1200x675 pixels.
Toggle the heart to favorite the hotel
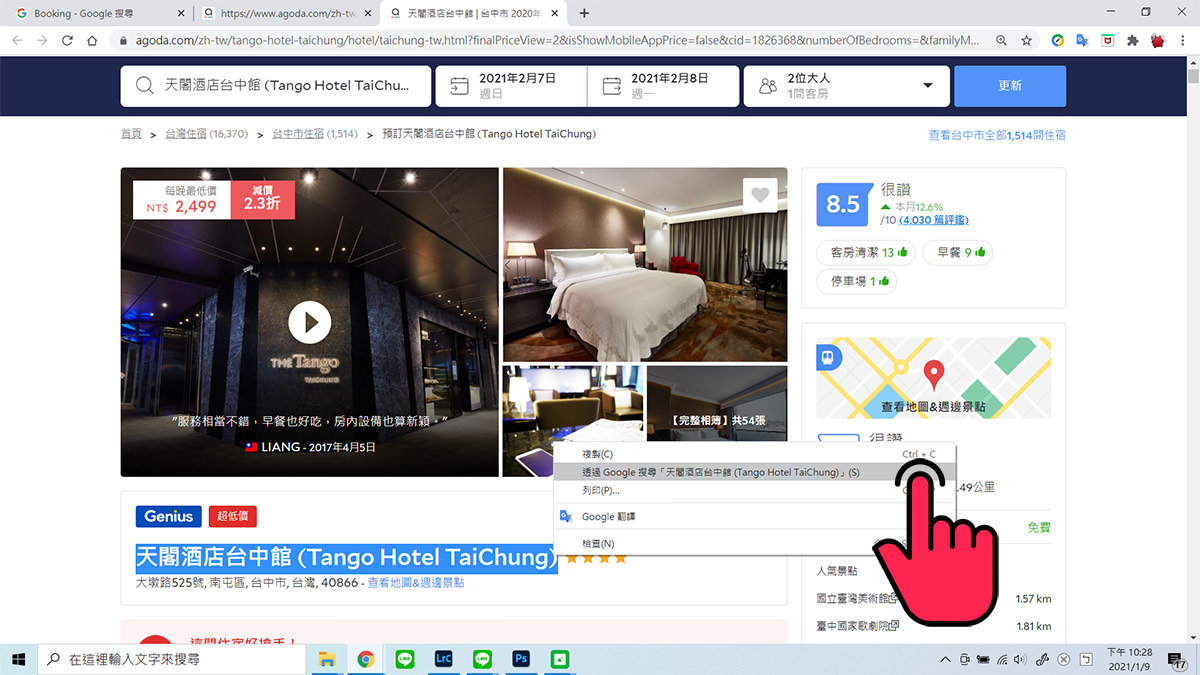[760, 195]
